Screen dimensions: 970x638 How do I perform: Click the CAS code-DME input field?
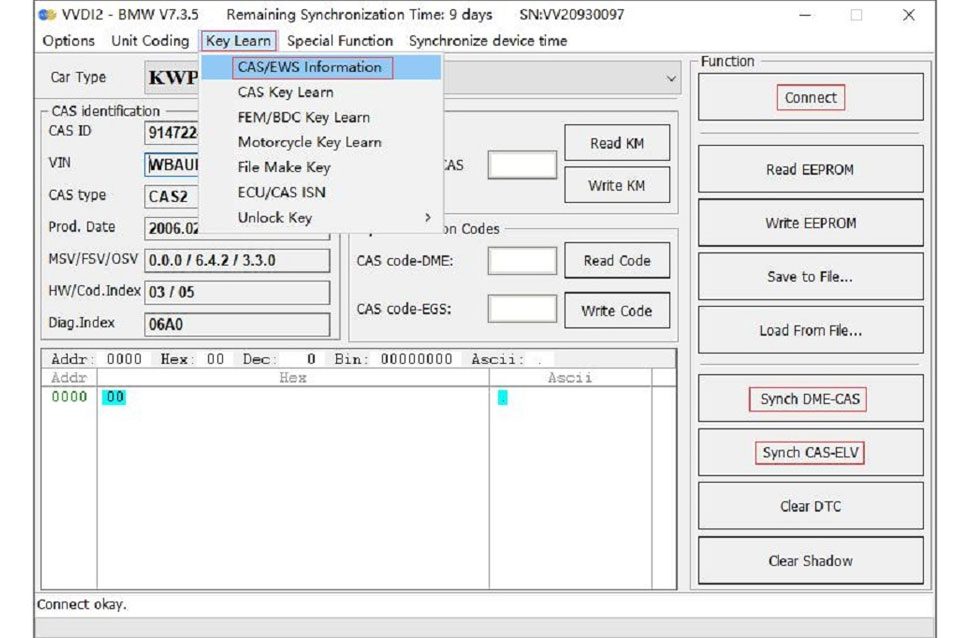[x=522, y=261]
